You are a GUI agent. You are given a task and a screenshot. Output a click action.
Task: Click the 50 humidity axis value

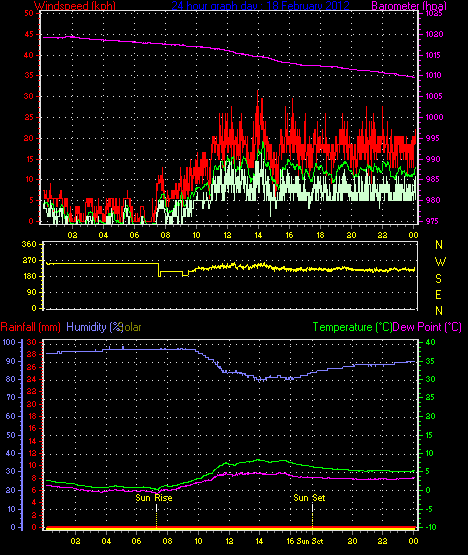[11, 435]
